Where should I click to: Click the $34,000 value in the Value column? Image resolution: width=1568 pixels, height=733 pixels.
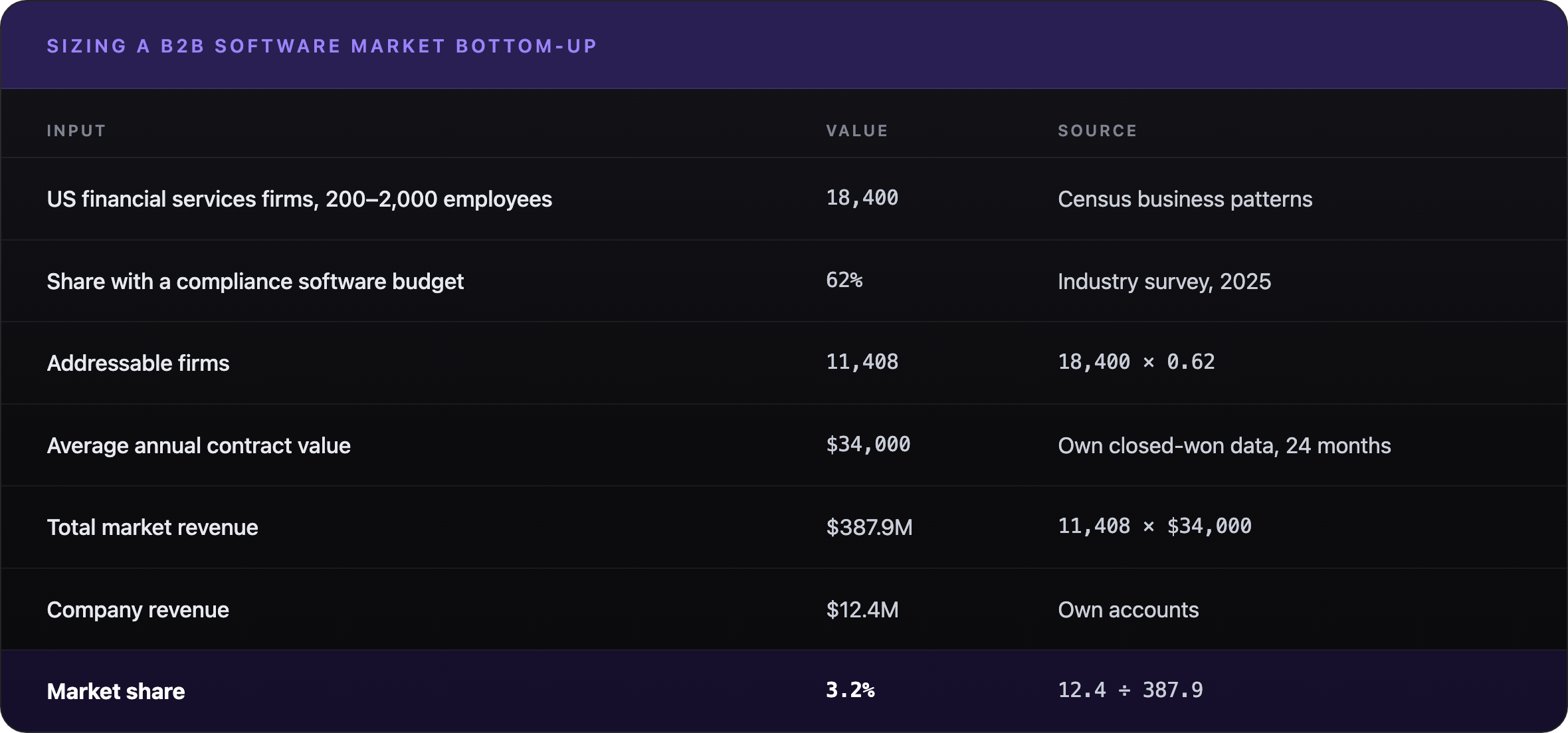(x=868, y=445)
